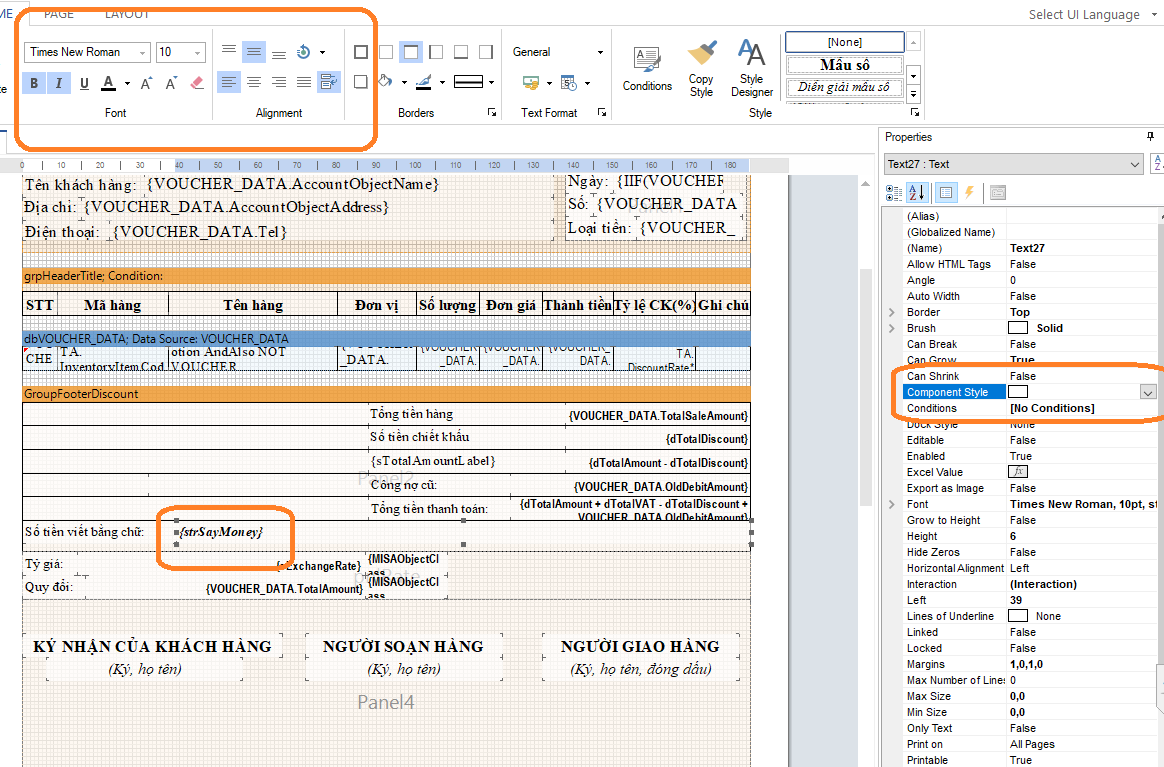Click the shadow border icon
1164x767 pixels.
(x=361, y=82)
